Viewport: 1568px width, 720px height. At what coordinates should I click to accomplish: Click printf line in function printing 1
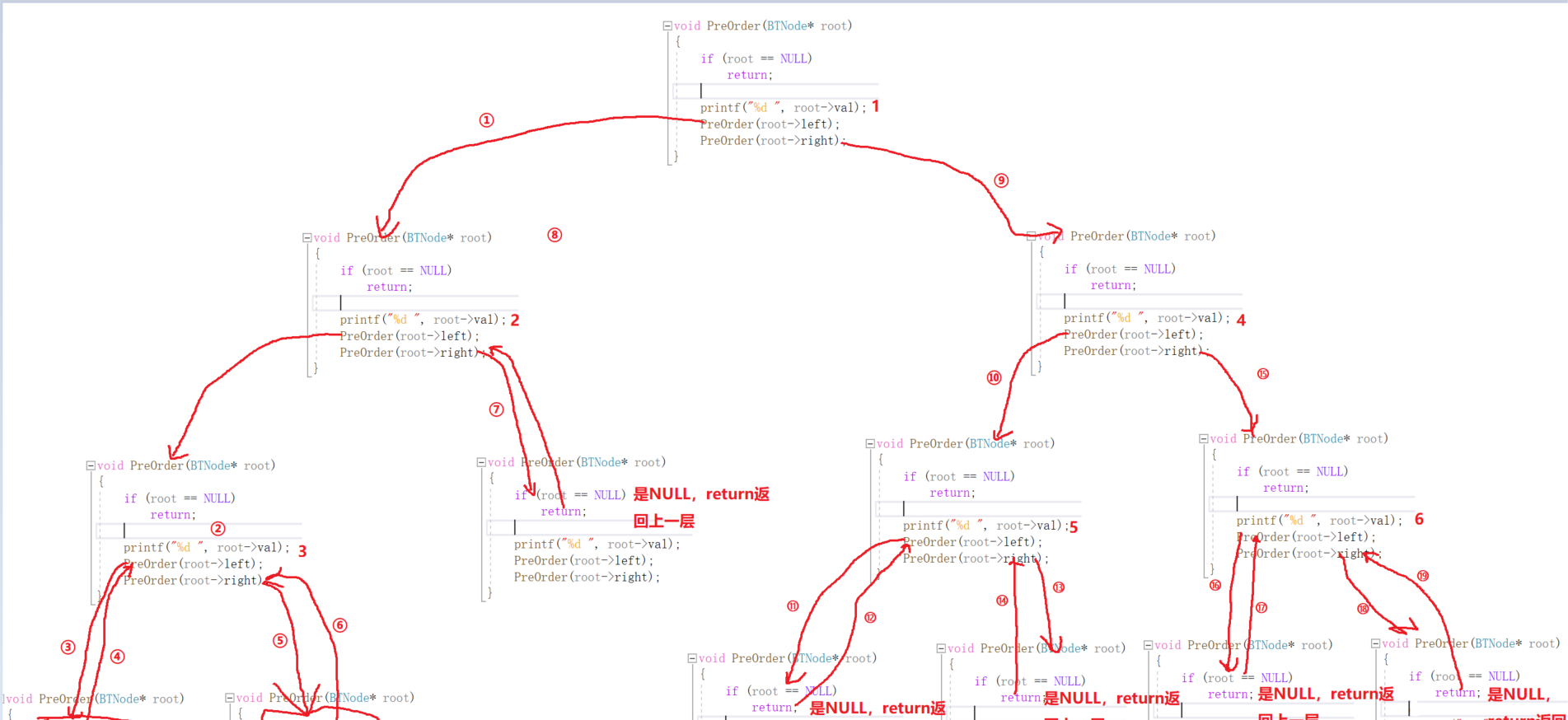(783, 108)
